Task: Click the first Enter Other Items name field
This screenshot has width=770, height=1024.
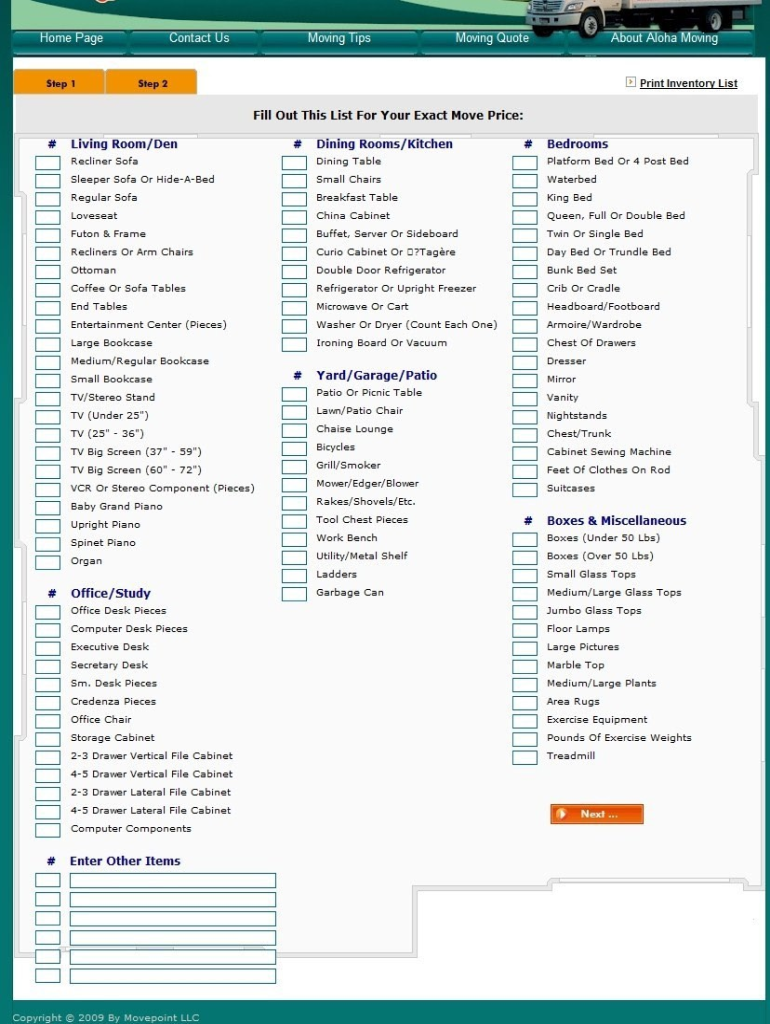Action: point(172,880)
